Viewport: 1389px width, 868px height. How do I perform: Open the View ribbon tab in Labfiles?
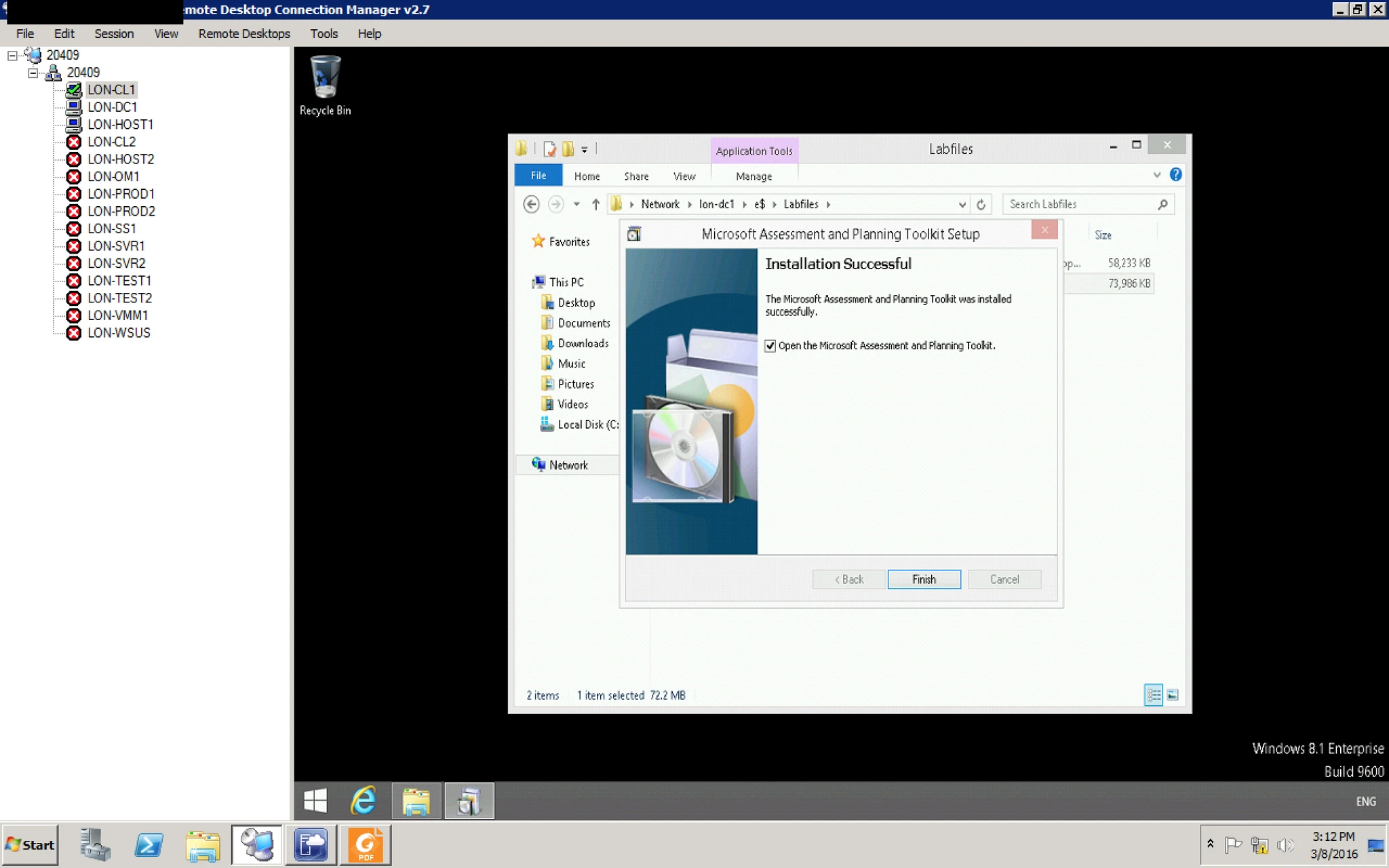[684, 176]
